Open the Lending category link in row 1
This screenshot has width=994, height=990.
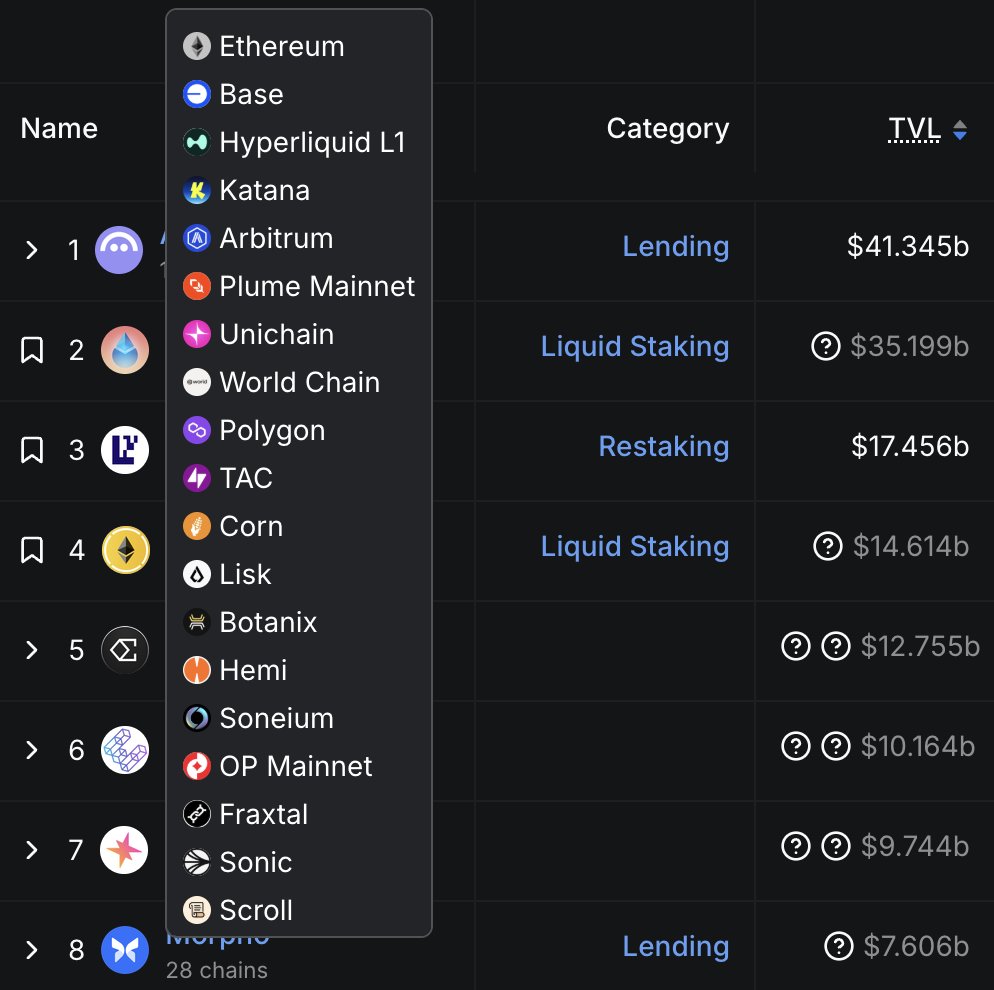coord(675,246)
